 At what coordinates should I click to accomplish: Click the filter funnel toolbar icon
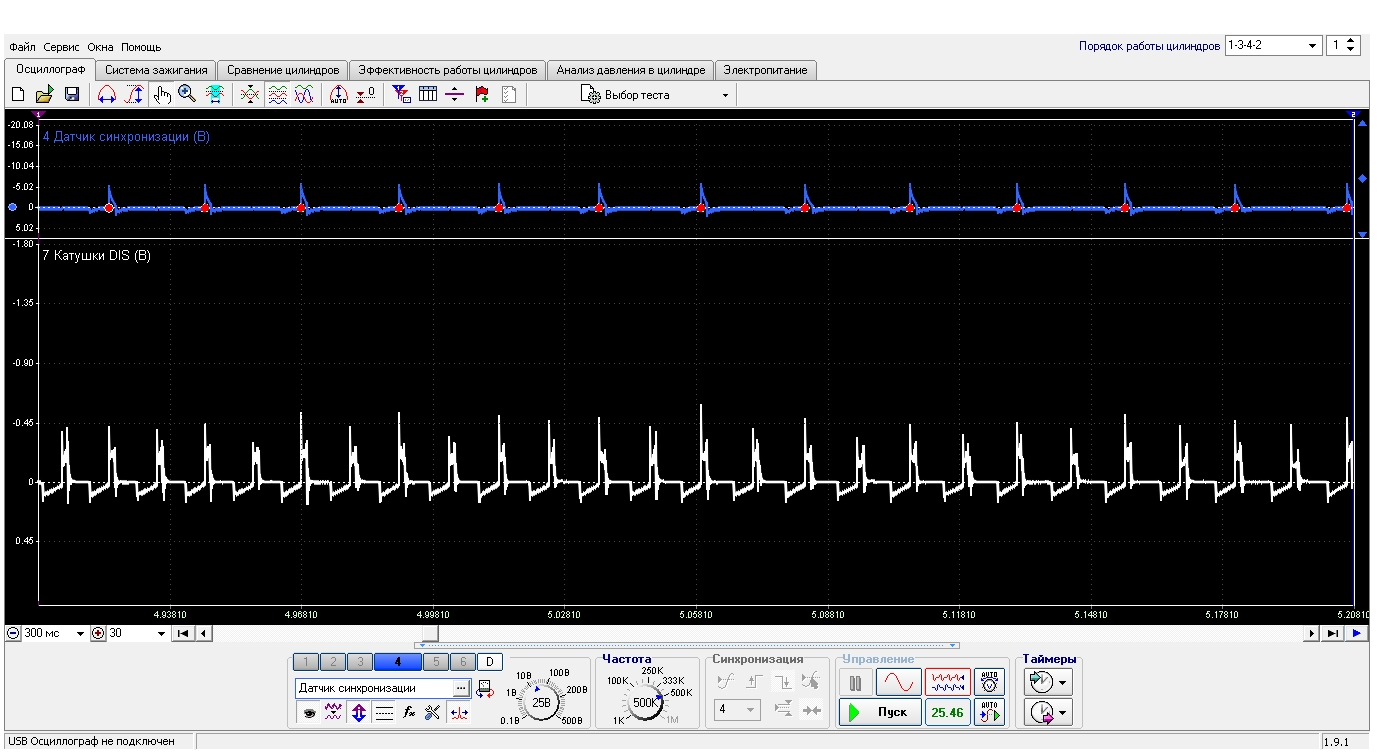(401, 95)
